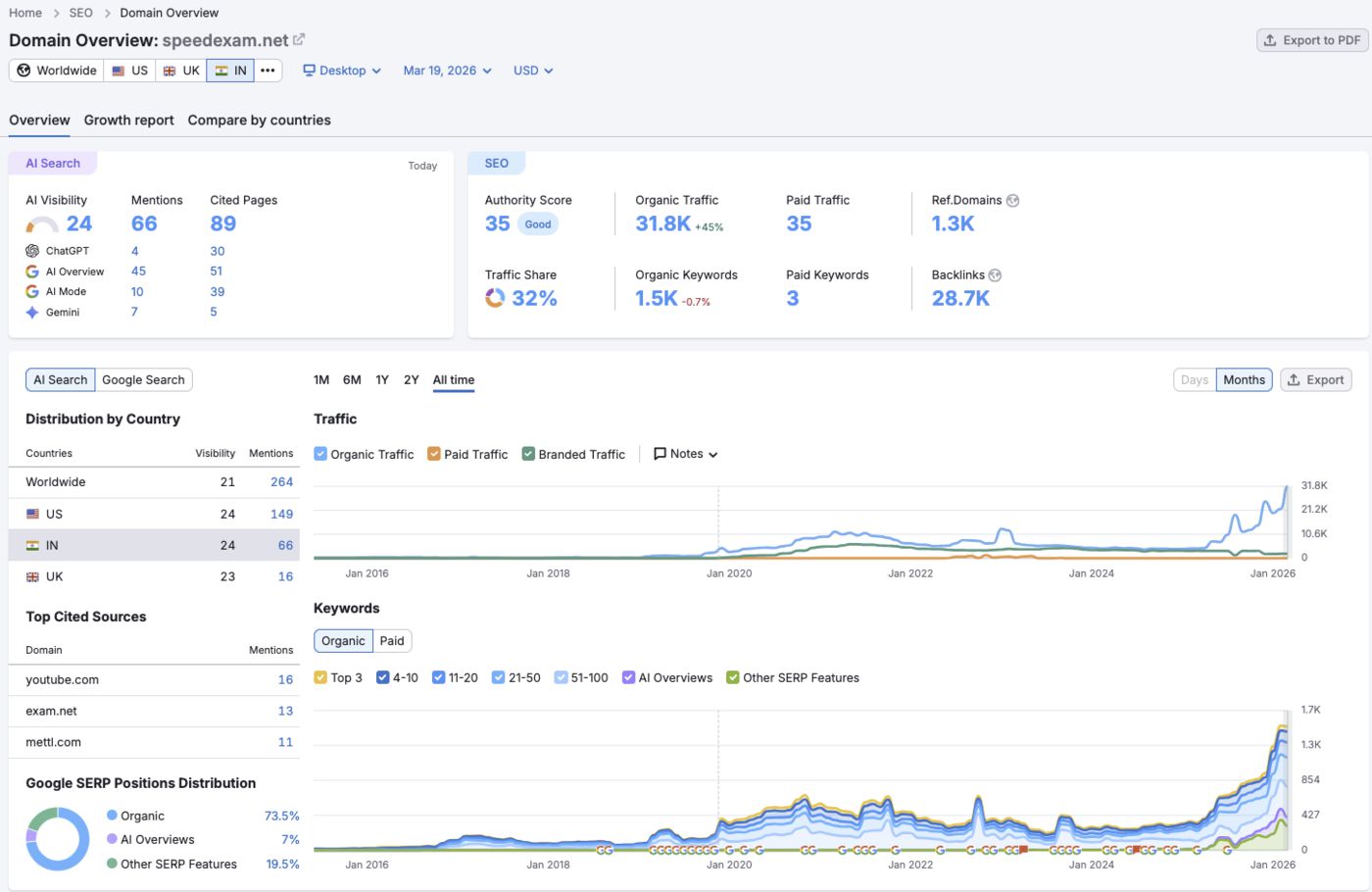Screen dimensions: 1372x892
Task: Click the Google AI Mode icon
Action: [32, 292]
